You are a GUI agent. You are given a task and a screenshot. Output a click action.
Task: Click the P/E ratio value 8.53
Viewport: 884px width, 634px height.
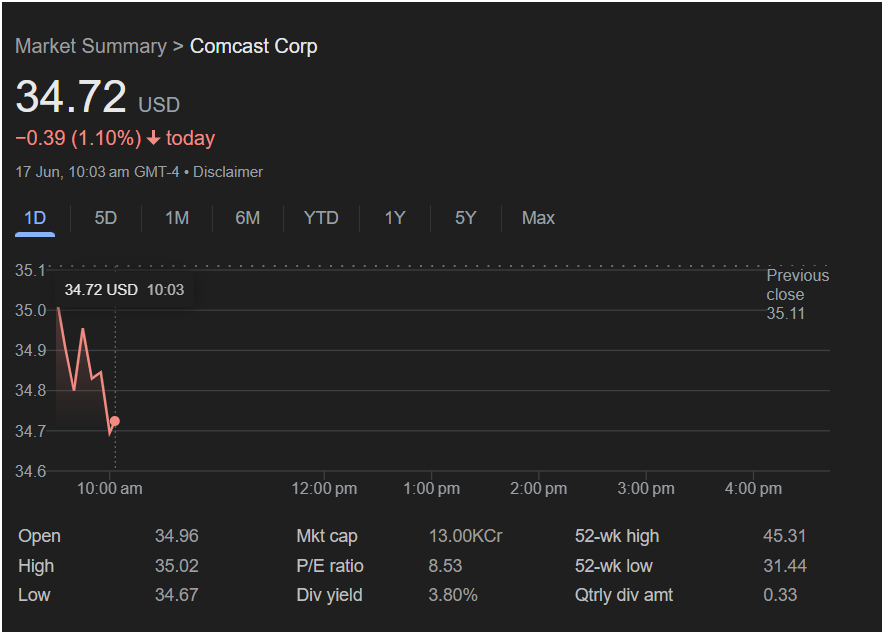(445, 566)
